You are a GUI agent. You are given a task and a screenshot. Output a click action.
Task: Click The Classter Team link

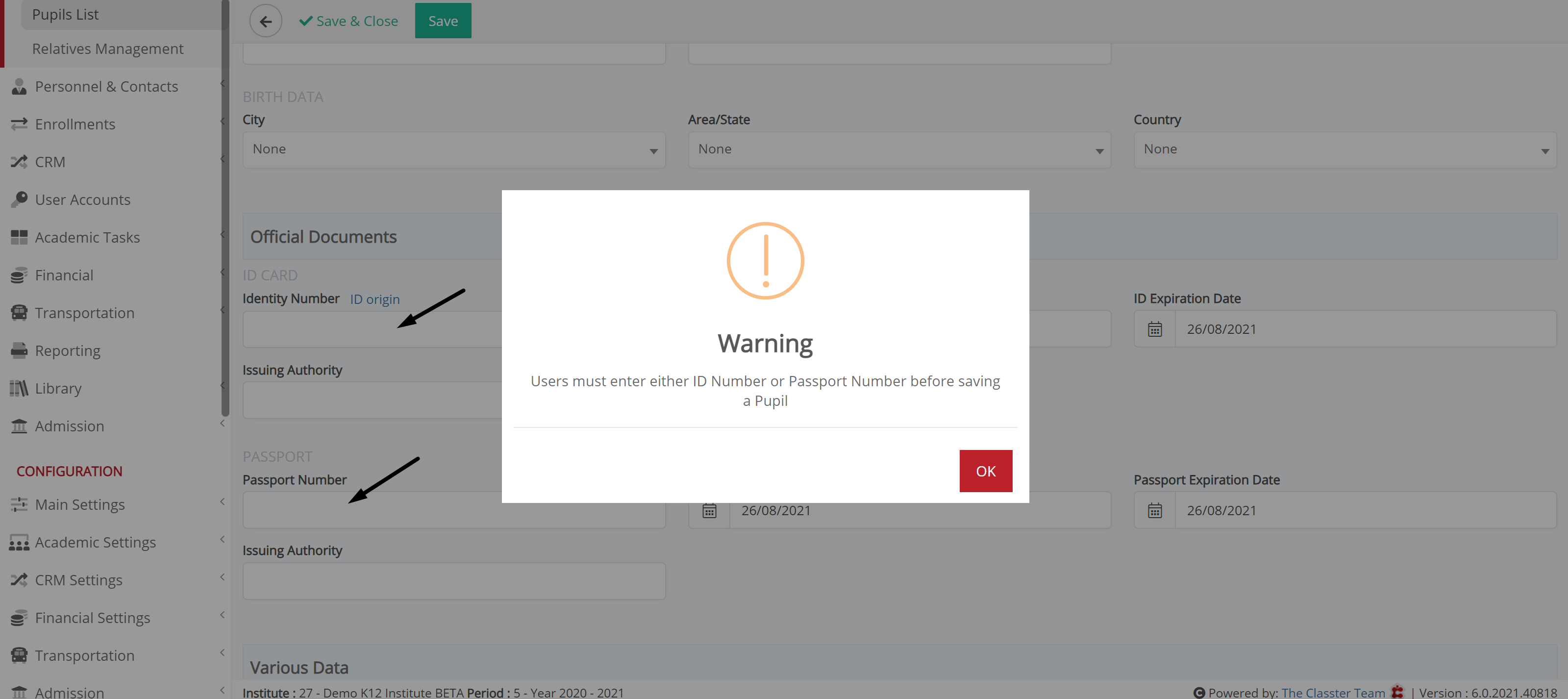(1333, 692)
